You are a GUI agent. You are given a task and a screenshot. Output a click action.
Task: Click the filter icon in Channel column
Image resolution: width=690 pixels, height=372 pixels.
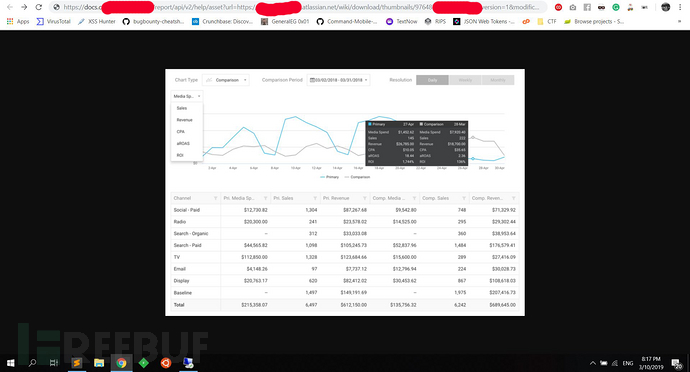click(215, 198)
